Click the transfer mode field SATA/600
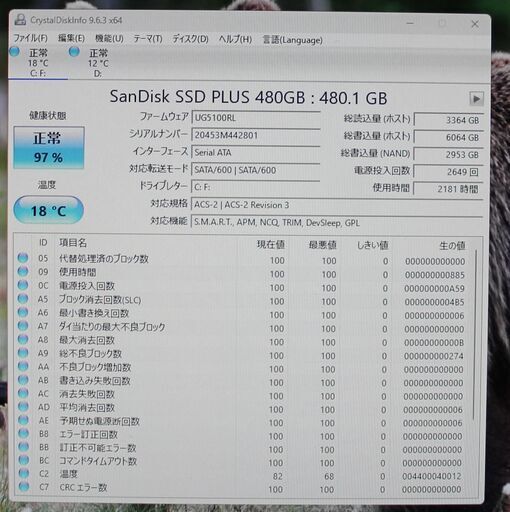The width and height of the screenshot is (510, 512). click(x=256, y=170)
